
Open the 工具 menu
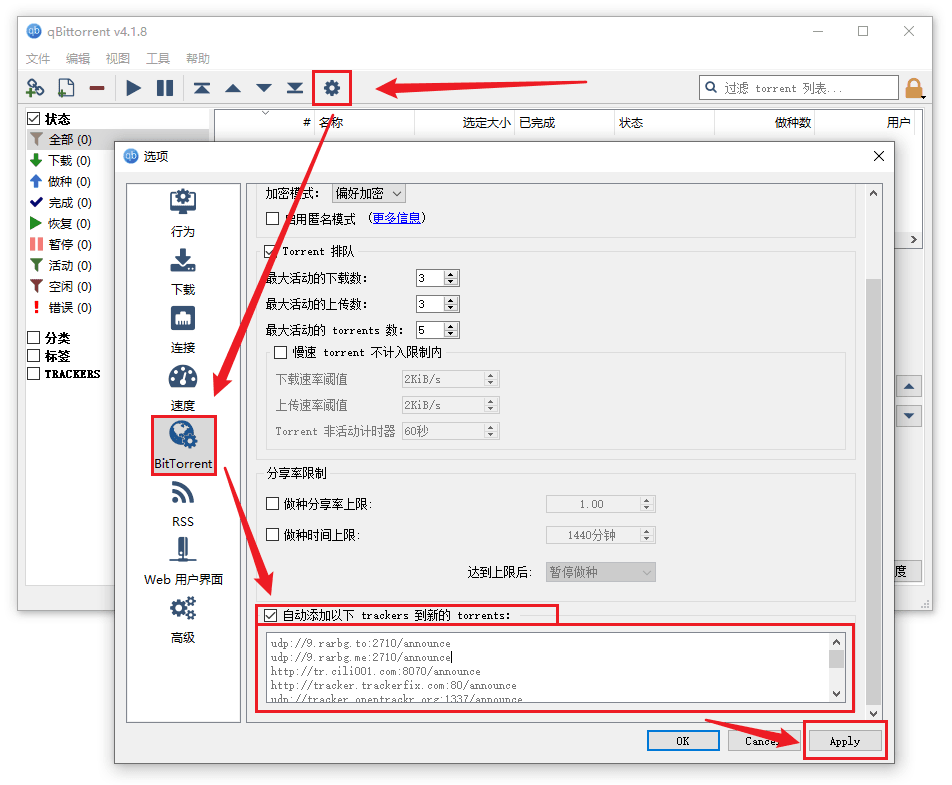tap(157, 59)
